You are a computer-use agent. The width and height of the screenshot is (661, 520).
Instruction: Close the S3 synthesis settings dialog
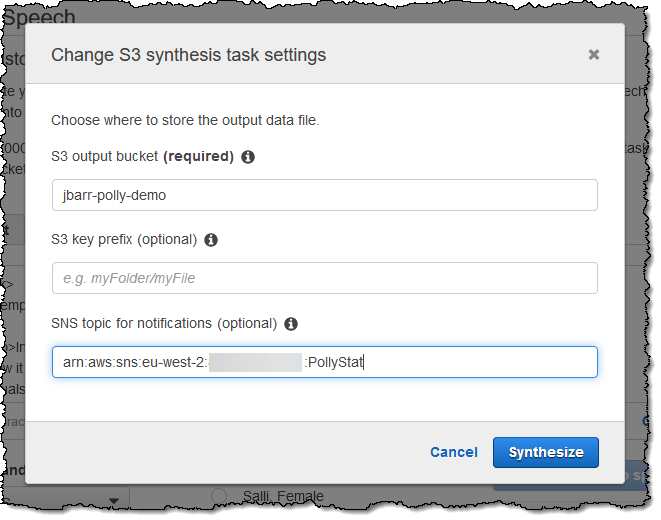(594, 55)
